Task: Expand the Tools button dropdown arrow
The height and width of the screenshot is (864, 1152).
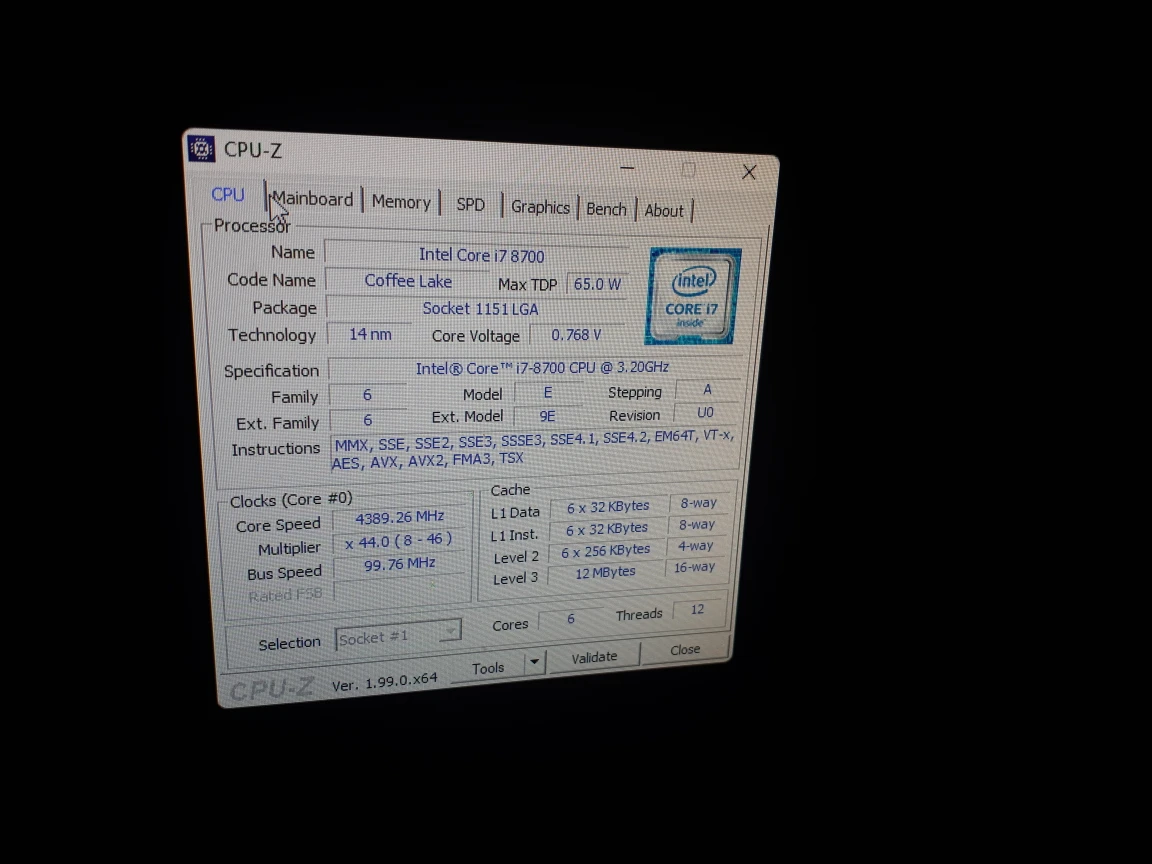Action: pyautogui.click(x=534, y=662)
